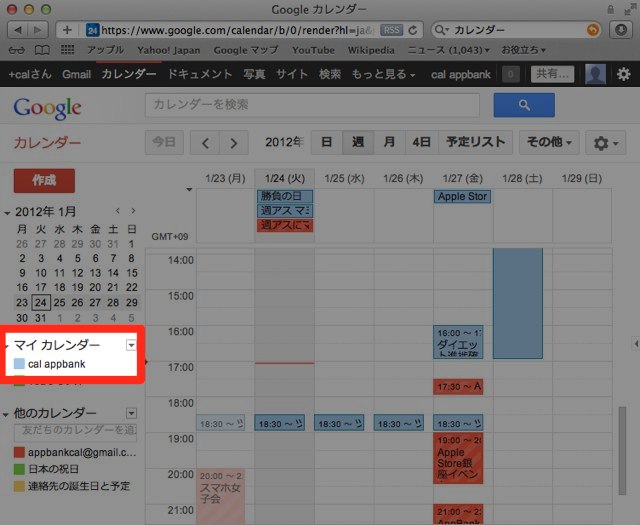The width and height of the screenshot is (640, 525).
Task: Open calendar settings gear dropdown
Action: [605, 142]
